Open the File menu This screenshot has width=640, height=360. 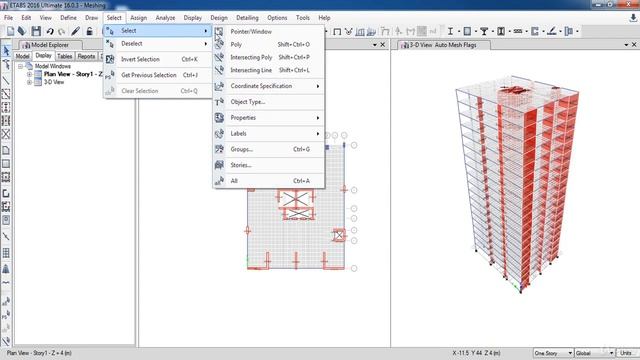click(9, 18)
